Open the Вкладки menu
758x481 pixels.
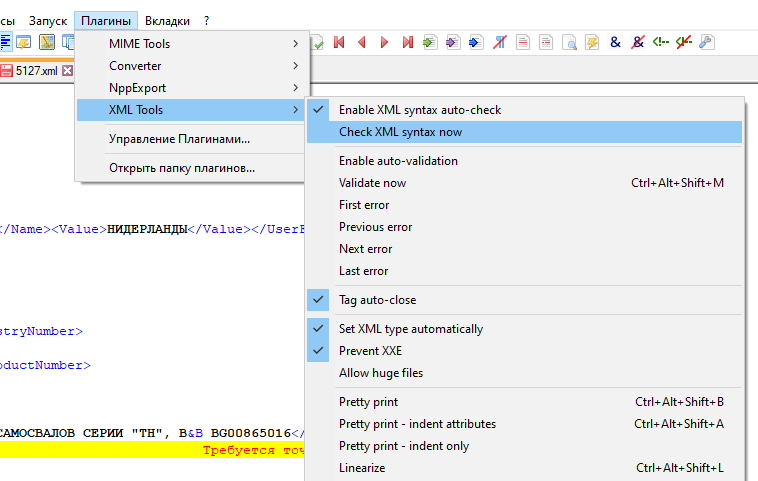coord(167,21)
